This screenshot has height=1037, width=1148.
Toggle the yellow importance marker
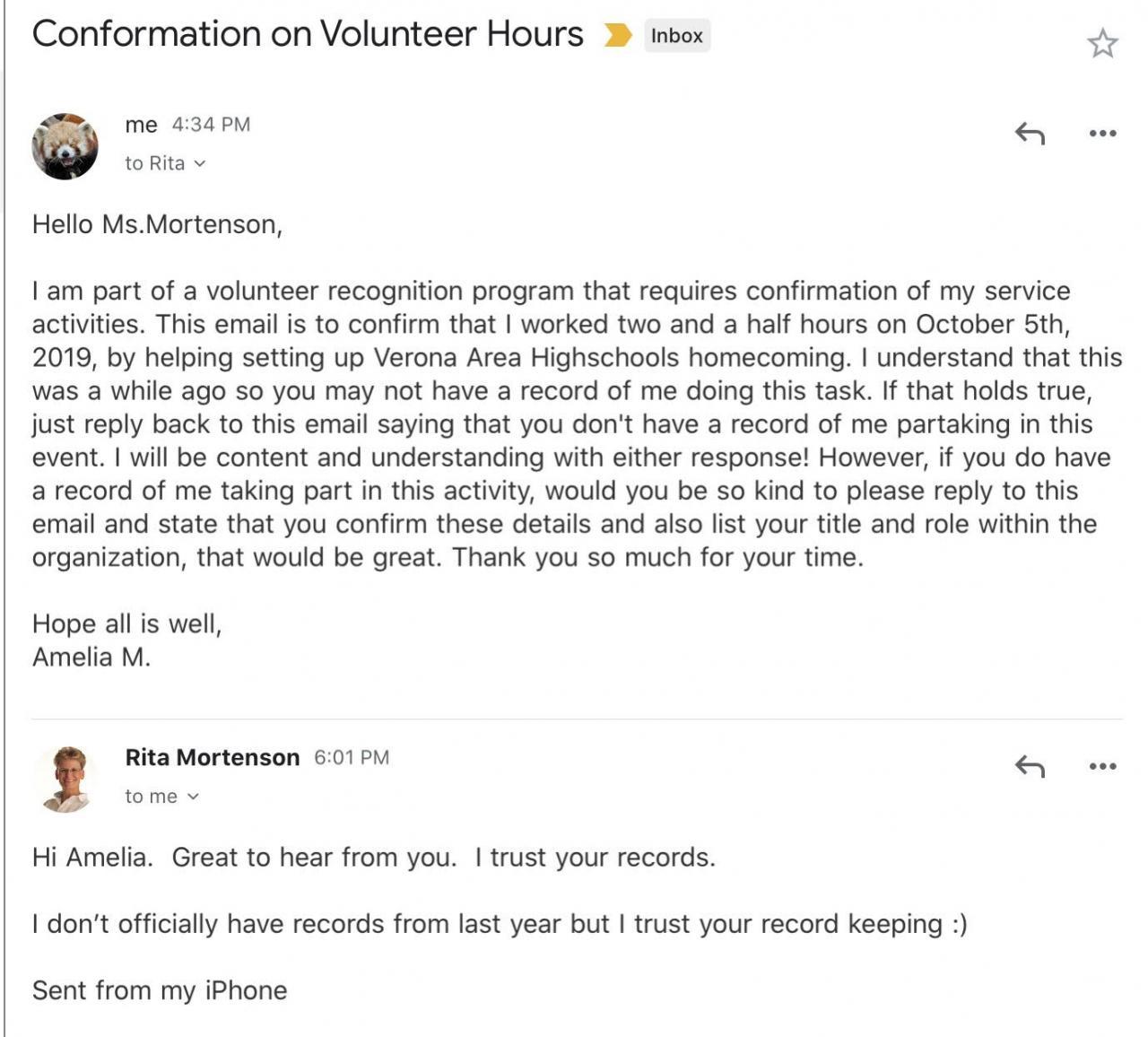point(617,36)
